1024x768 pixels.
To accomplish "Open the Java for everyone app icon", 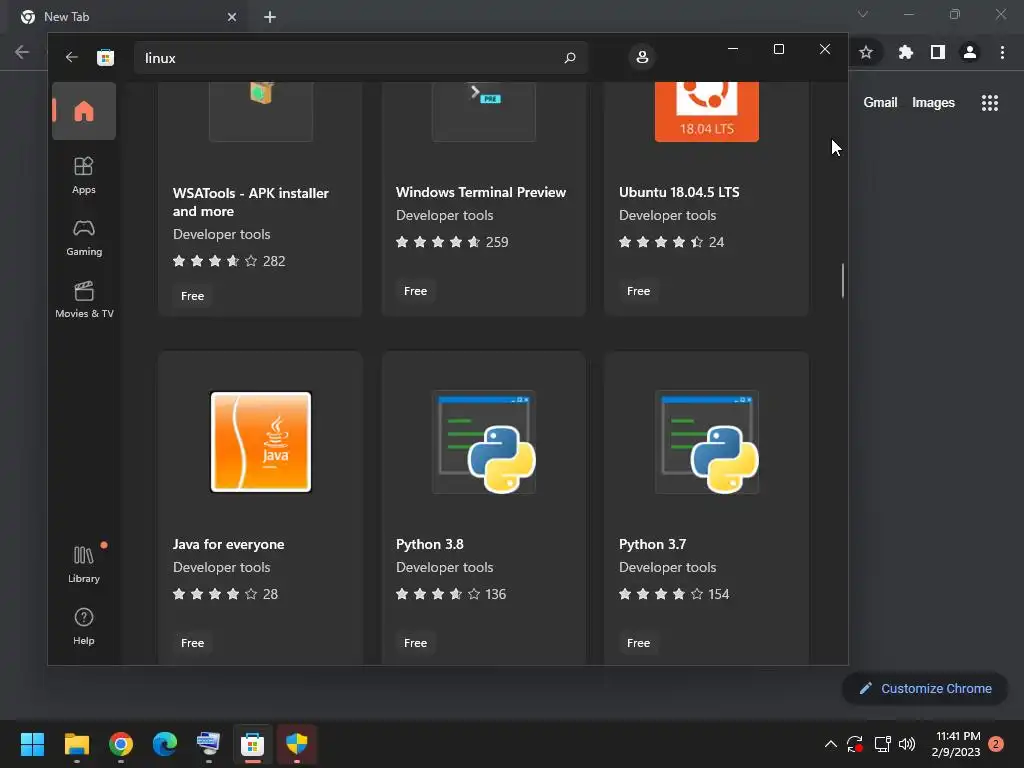I will pos(261,441).
